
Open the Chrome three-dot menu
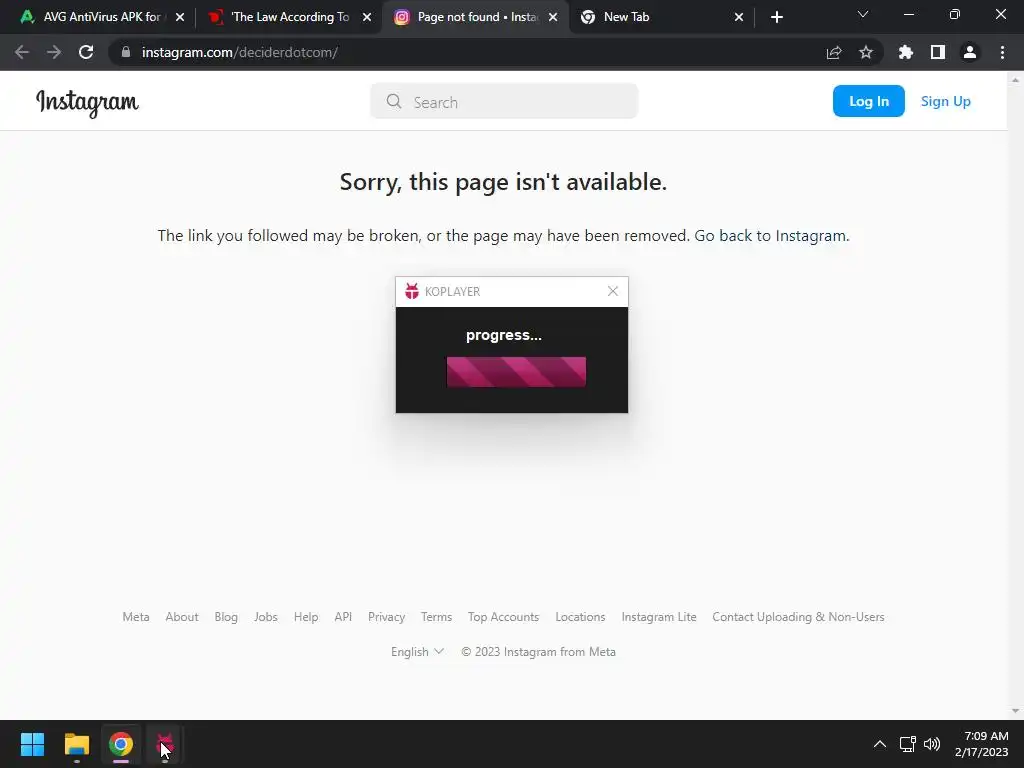pyautogui.click(x=1002, y=52)
